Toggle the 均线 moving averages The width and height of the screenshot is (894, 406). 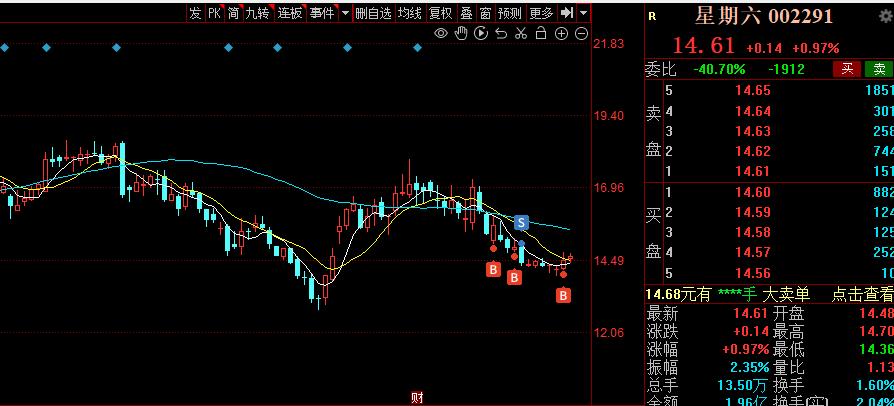pyautogui.click(x=409, y=13)
